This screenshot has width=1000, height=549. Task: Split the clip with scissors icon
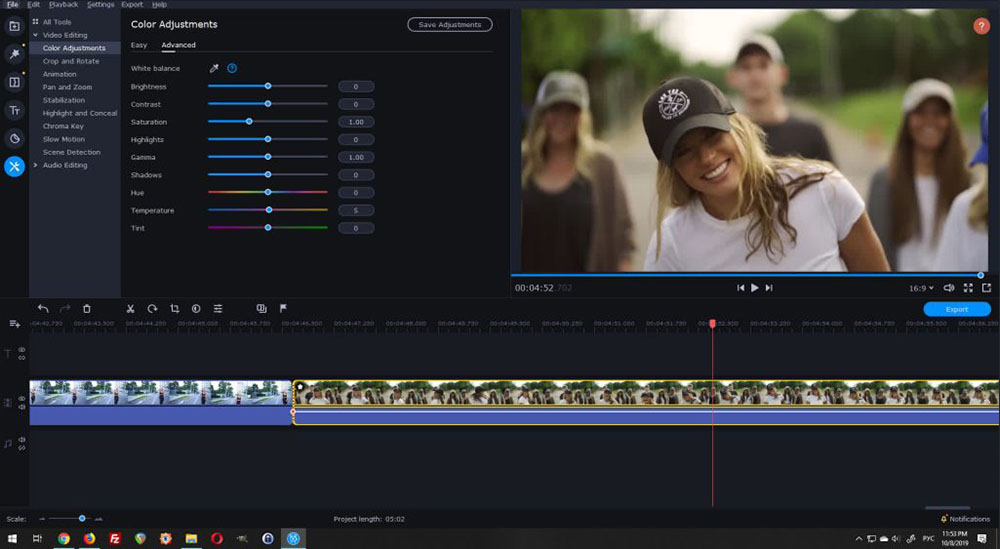[x=130, y=309]
